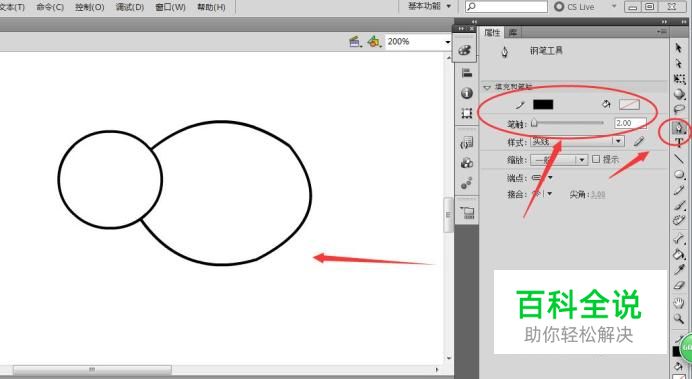Open the workspace 基本功能 dropdown
Image resolution: width=692 pixels, height=379 pixels.
[429, 6]
